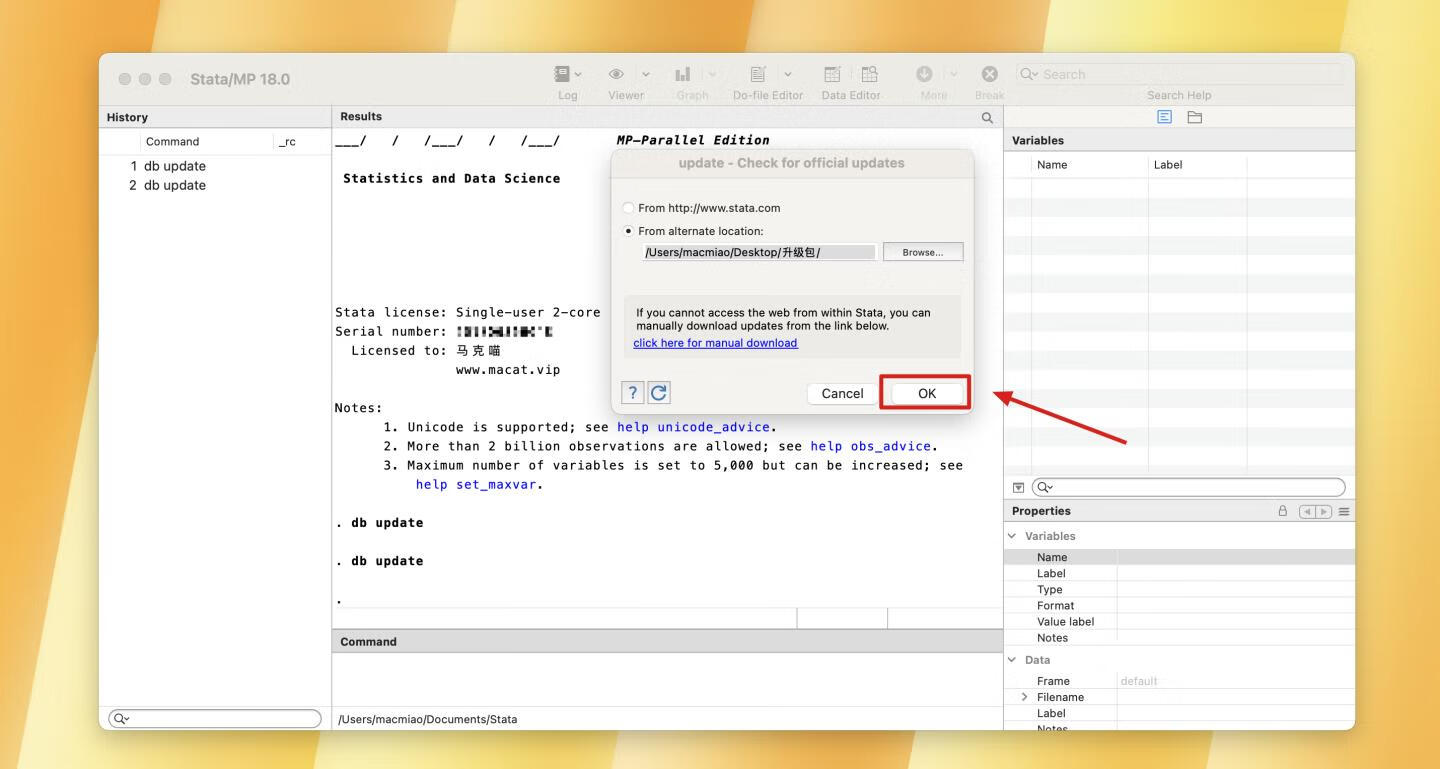Click the Command input area
1440x769 pixels.
(667, 679)
